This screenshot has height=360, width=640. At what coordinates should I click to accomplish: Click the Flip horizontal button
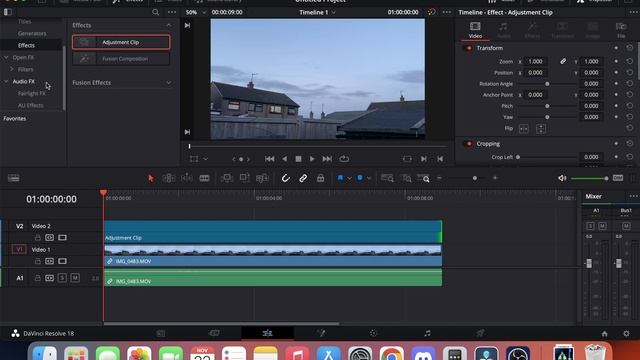pos(524,129)
